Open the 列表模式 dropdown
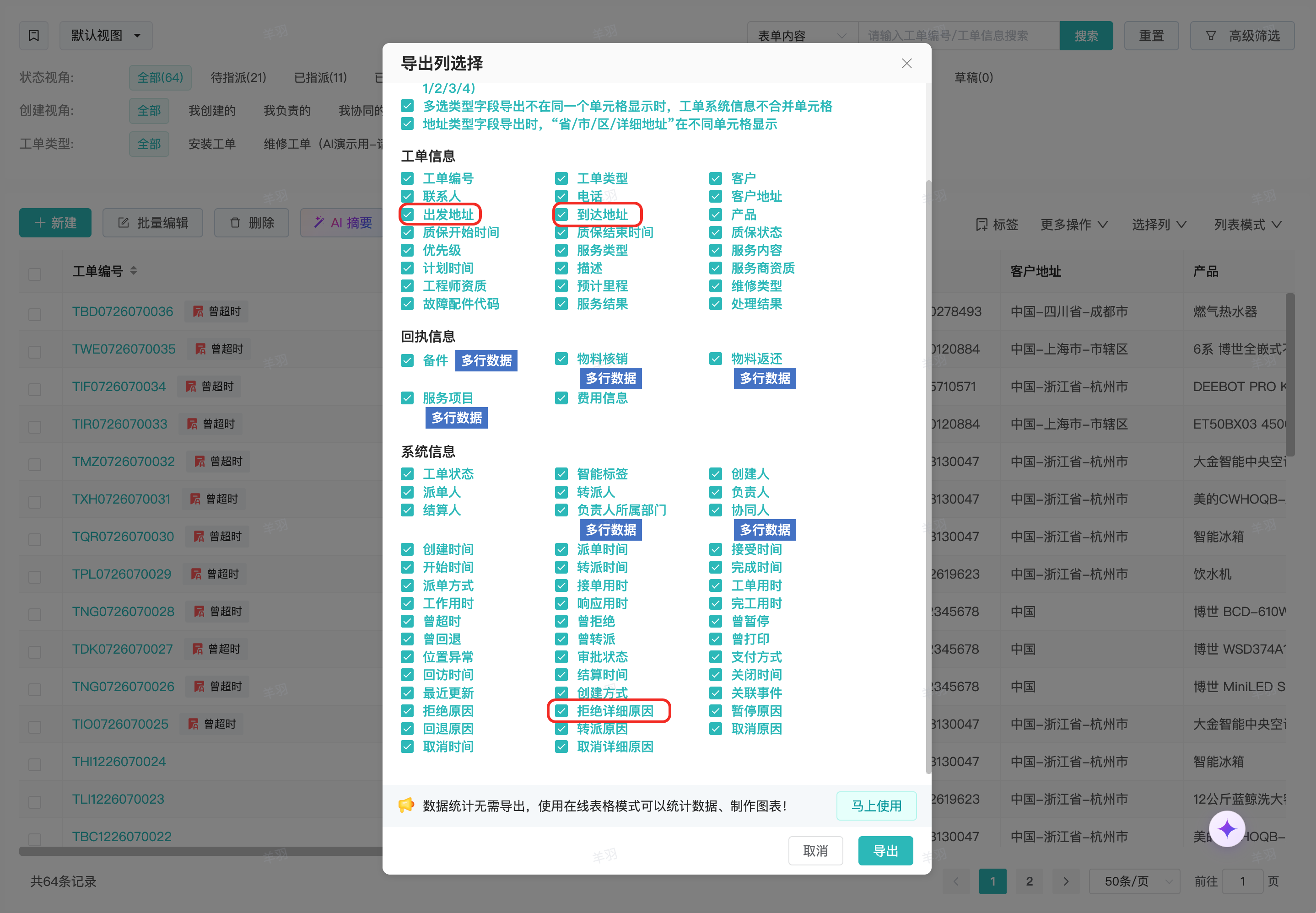The image size is (1316, 913). (1247, 224)
